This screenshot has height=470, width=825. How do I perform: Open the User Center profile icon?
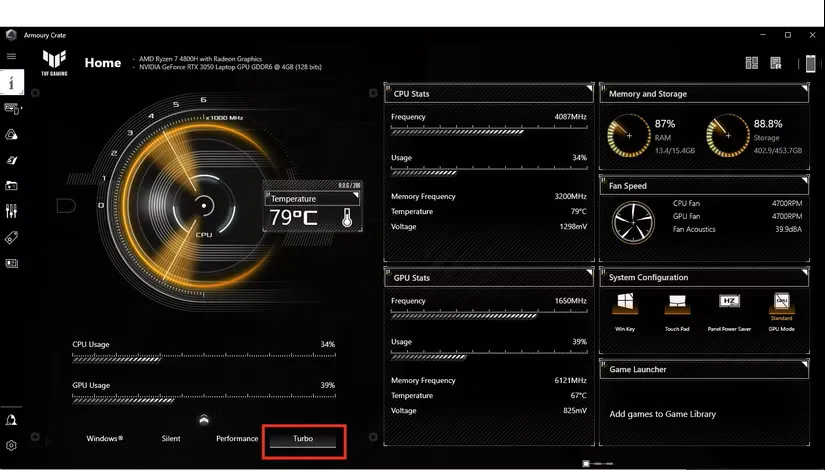pyautogui.click(x=11, y=419)
